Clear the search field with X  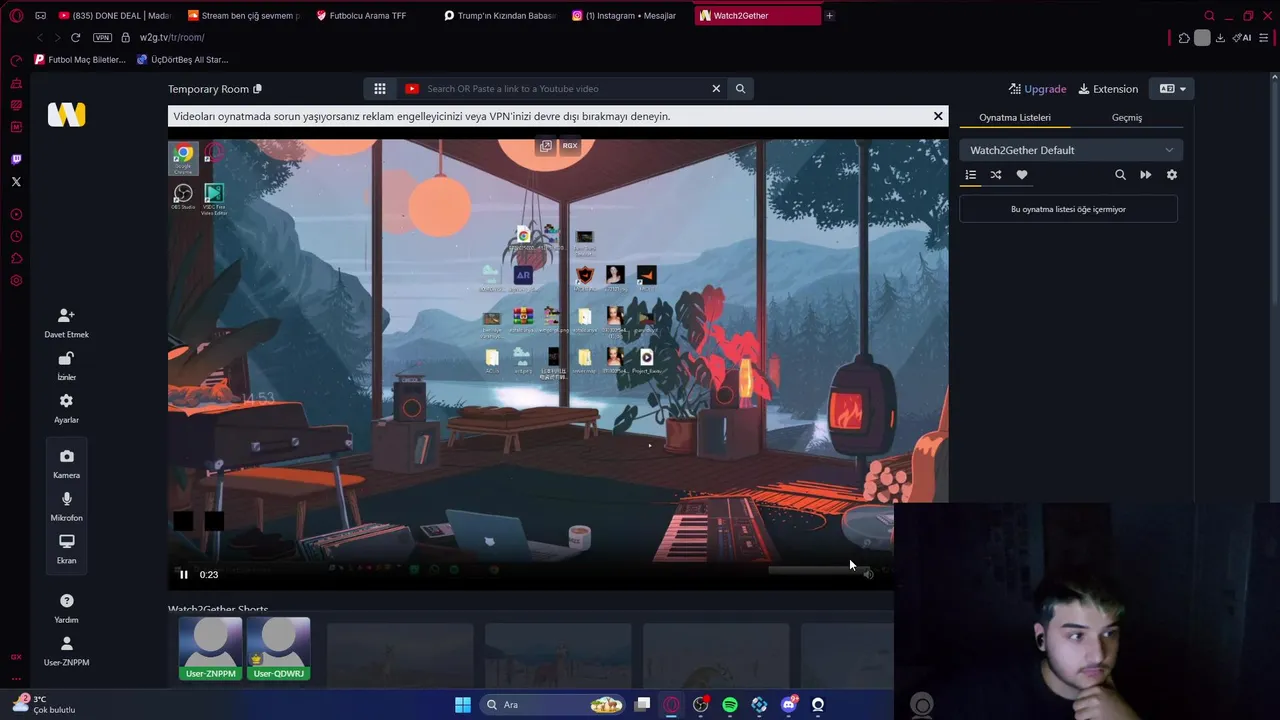tap(716, 89)
